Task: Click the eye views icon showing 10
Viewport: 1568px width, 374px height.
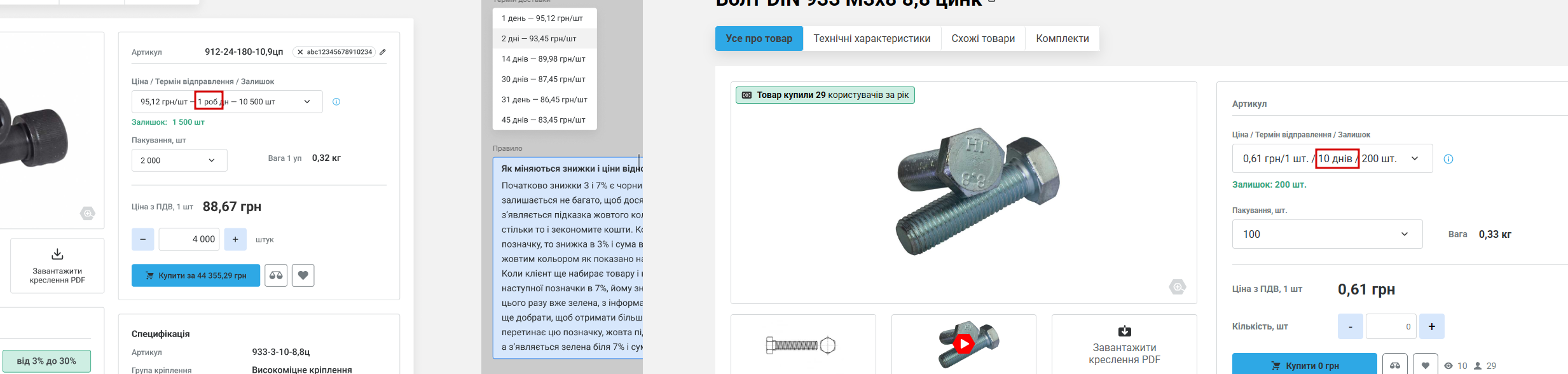Action: click(1448, 366)
